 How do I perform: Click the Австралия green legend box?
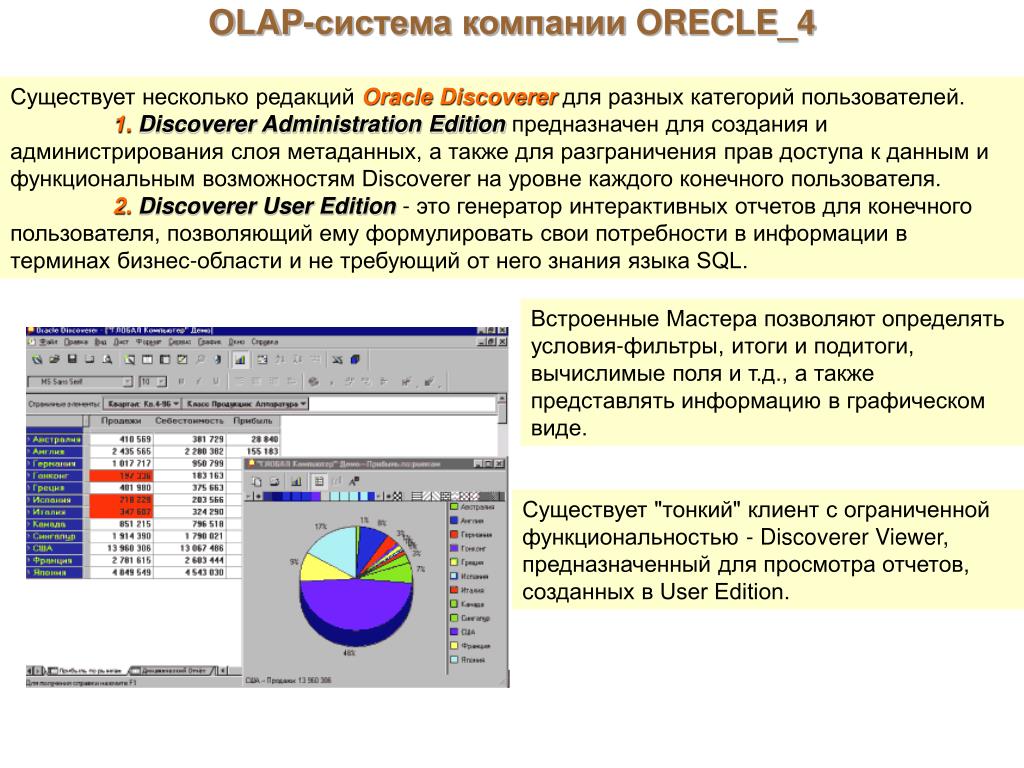tap(454, 507)
